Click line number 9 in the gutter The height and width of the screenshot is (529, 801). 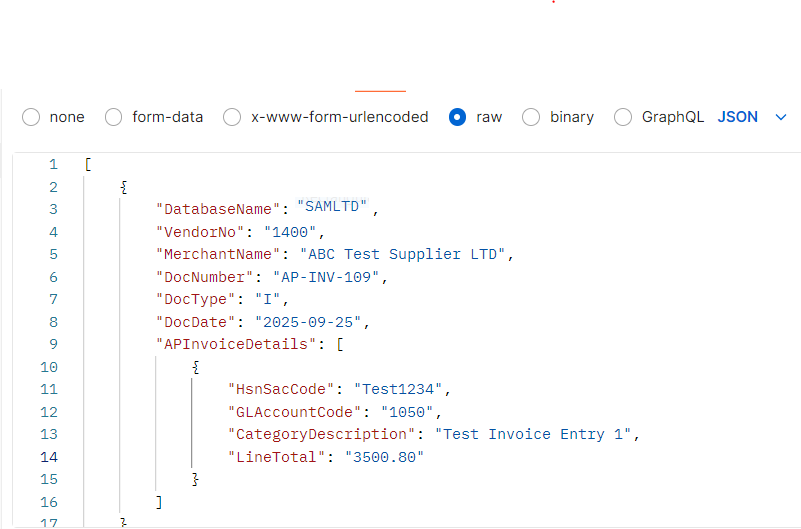coord(53,344)
